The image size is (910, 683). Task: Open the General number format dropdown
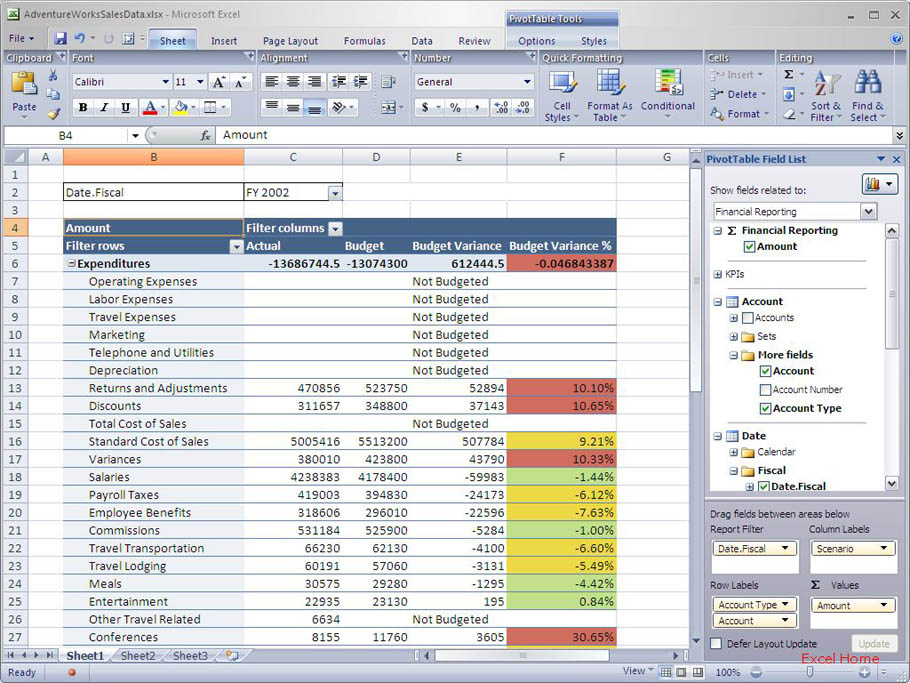point(527,82)
